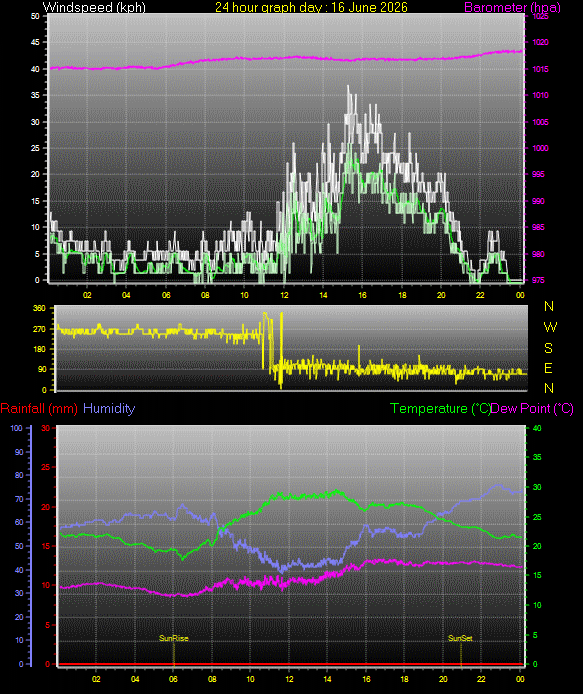Select the 'Rainfall (mm)' legend label
The height and width of the screenshot is (694, 583).
(x=39, y=408)
